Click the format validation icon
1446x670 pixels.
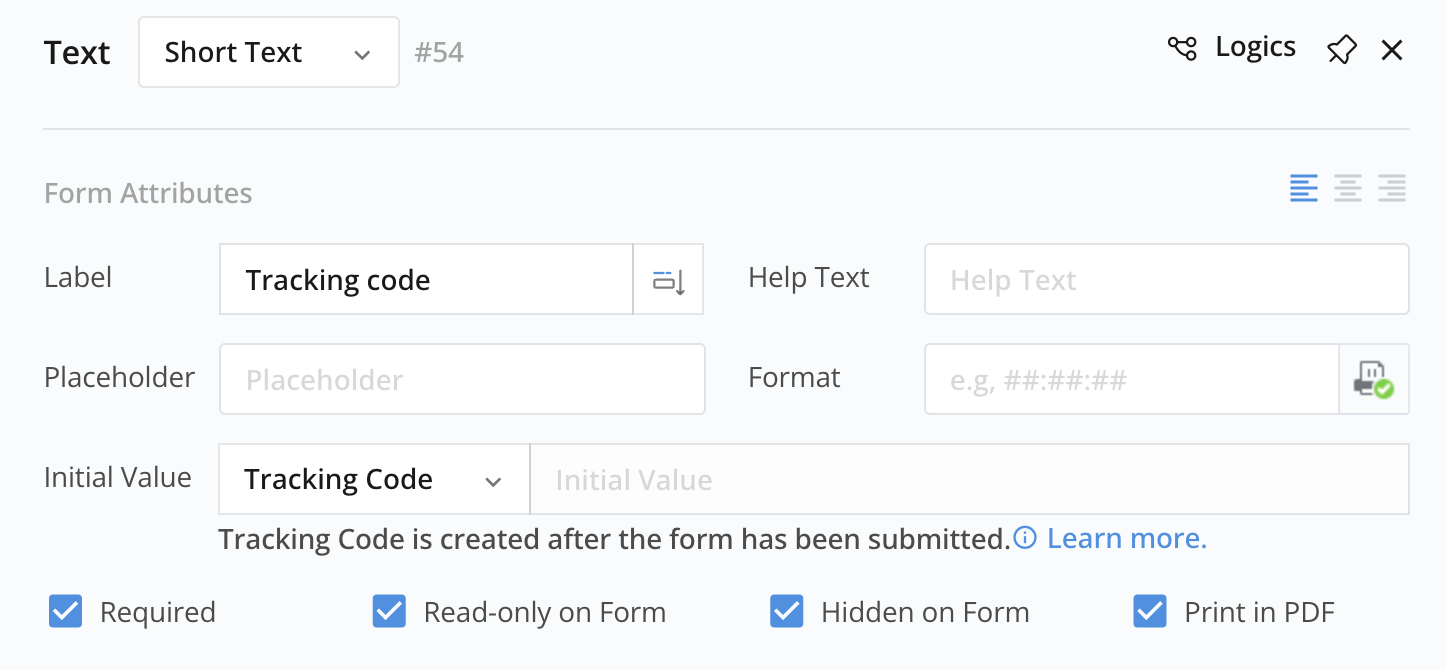point(1374,380)
